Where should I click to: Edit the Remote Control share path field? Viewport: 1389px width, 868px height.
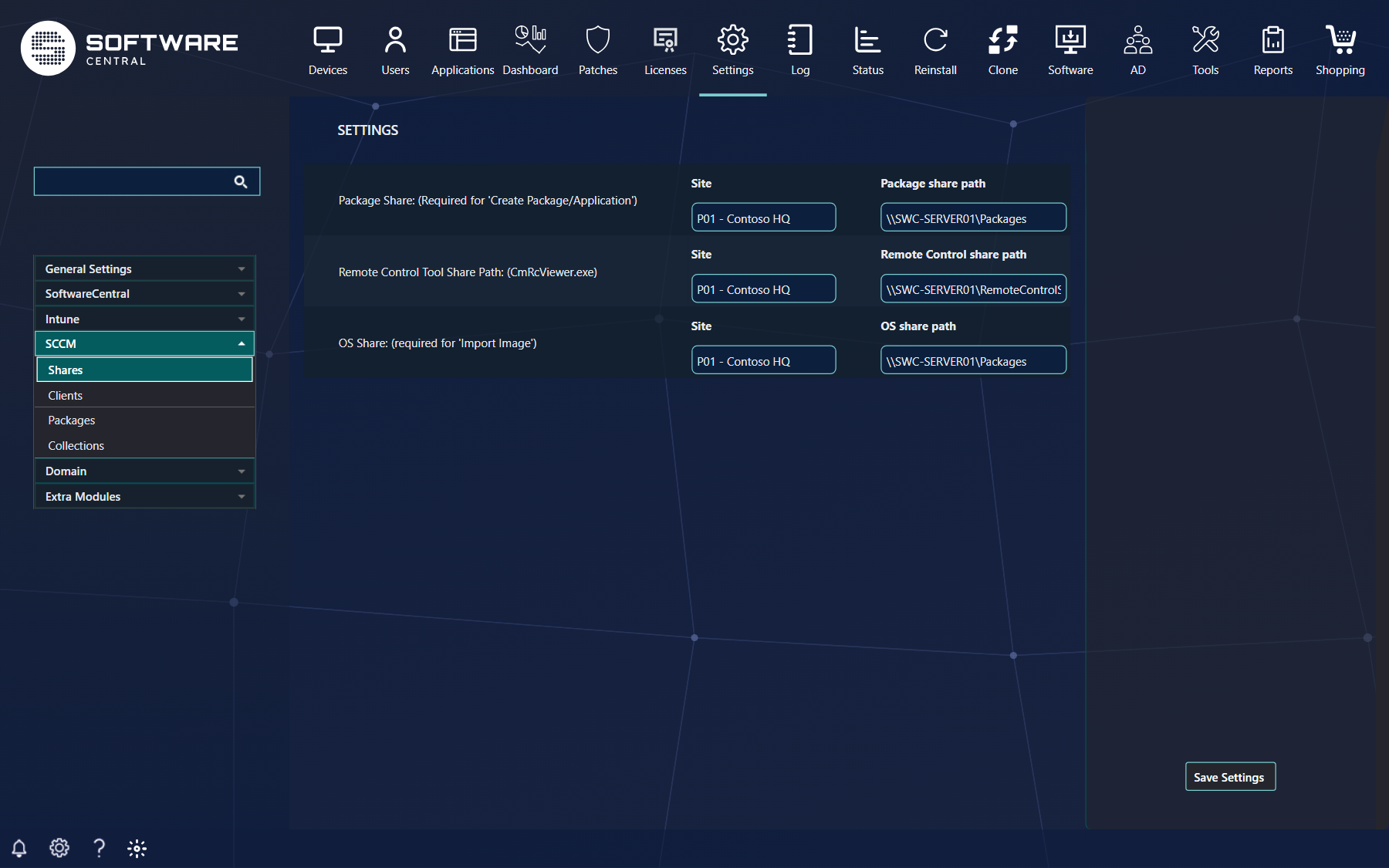973,289
